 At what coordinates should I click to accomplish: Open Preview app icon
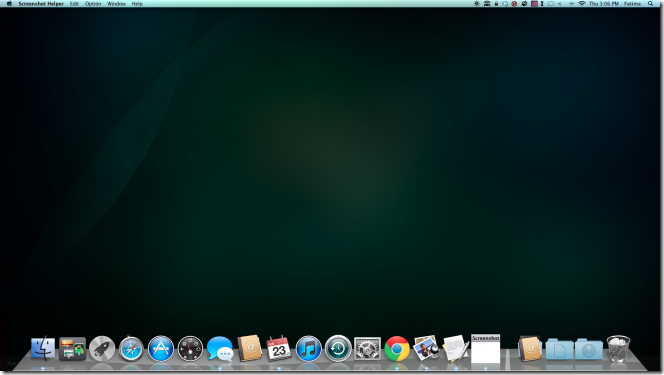click(x=426, y=348)
